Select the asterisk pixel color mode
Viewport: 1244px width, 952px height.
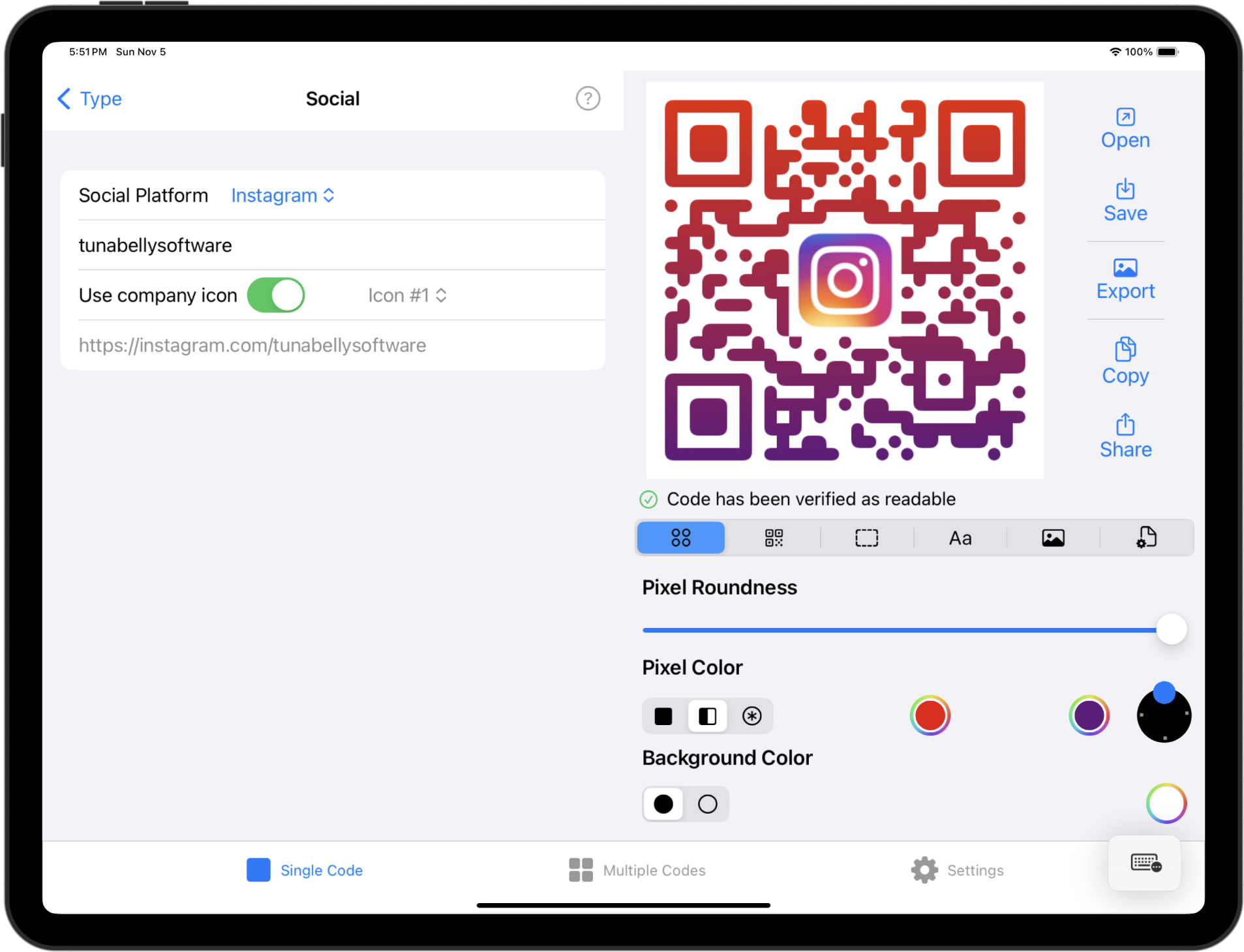click(x=751, y=716)
